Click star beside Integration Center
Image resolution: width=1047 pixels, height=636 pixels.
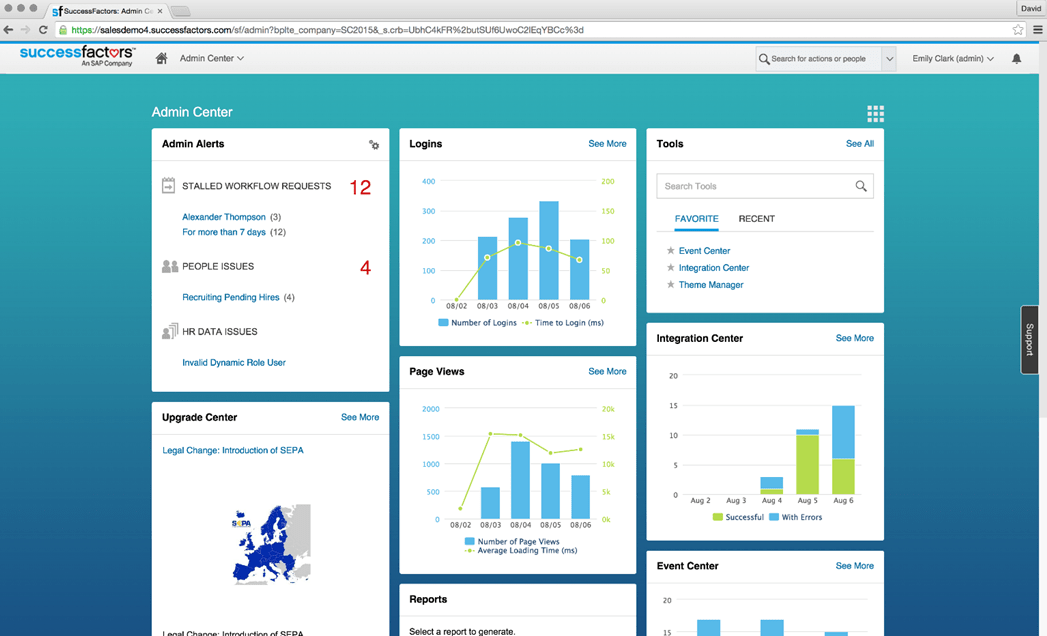(x=671, y=268)
